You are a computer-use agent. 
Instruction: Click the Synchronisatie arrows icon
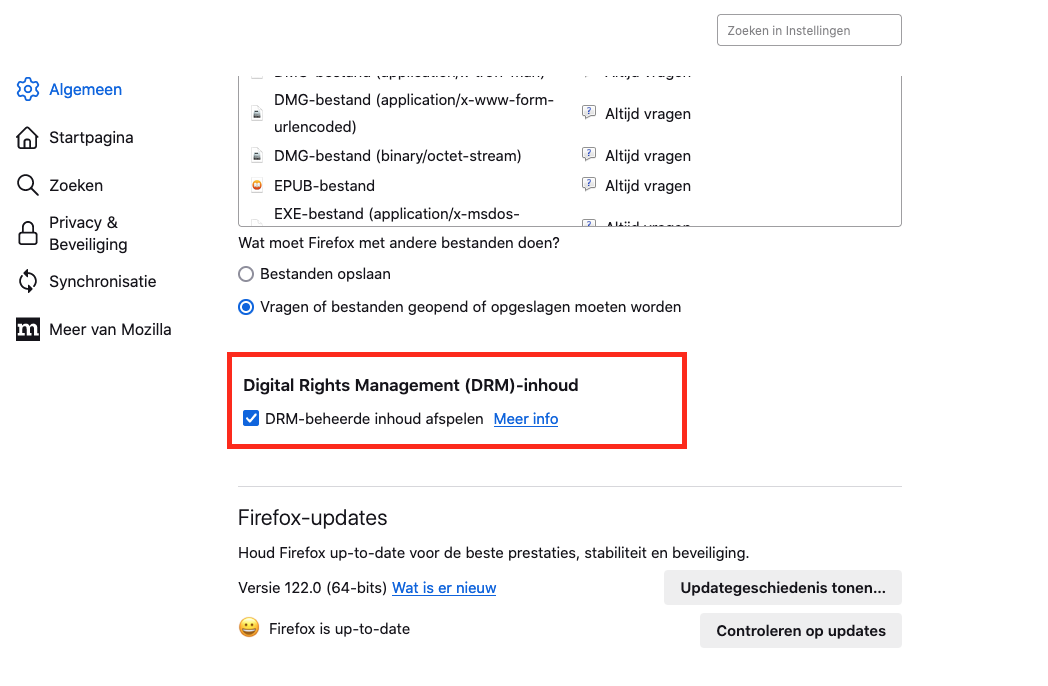(28, 282)
